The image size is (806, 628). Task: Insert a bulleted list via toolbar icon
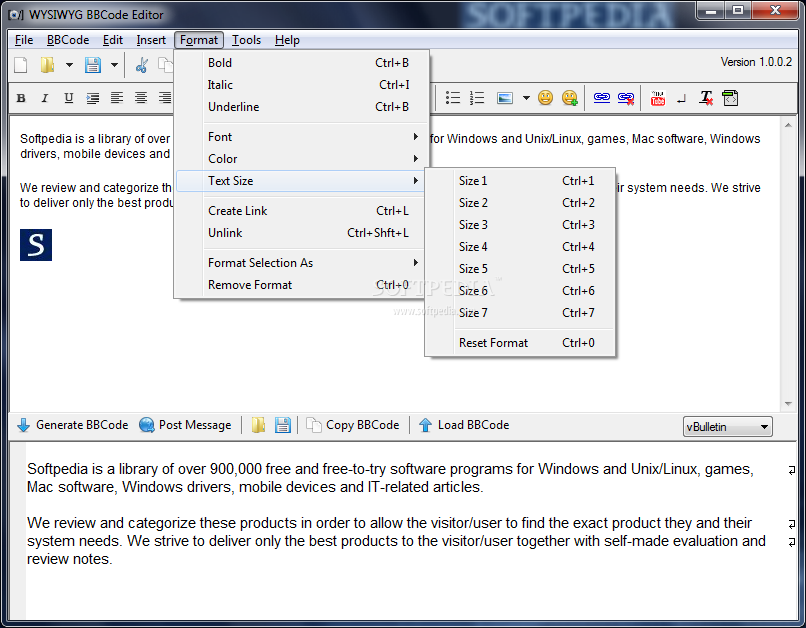[x=453, y=98]
